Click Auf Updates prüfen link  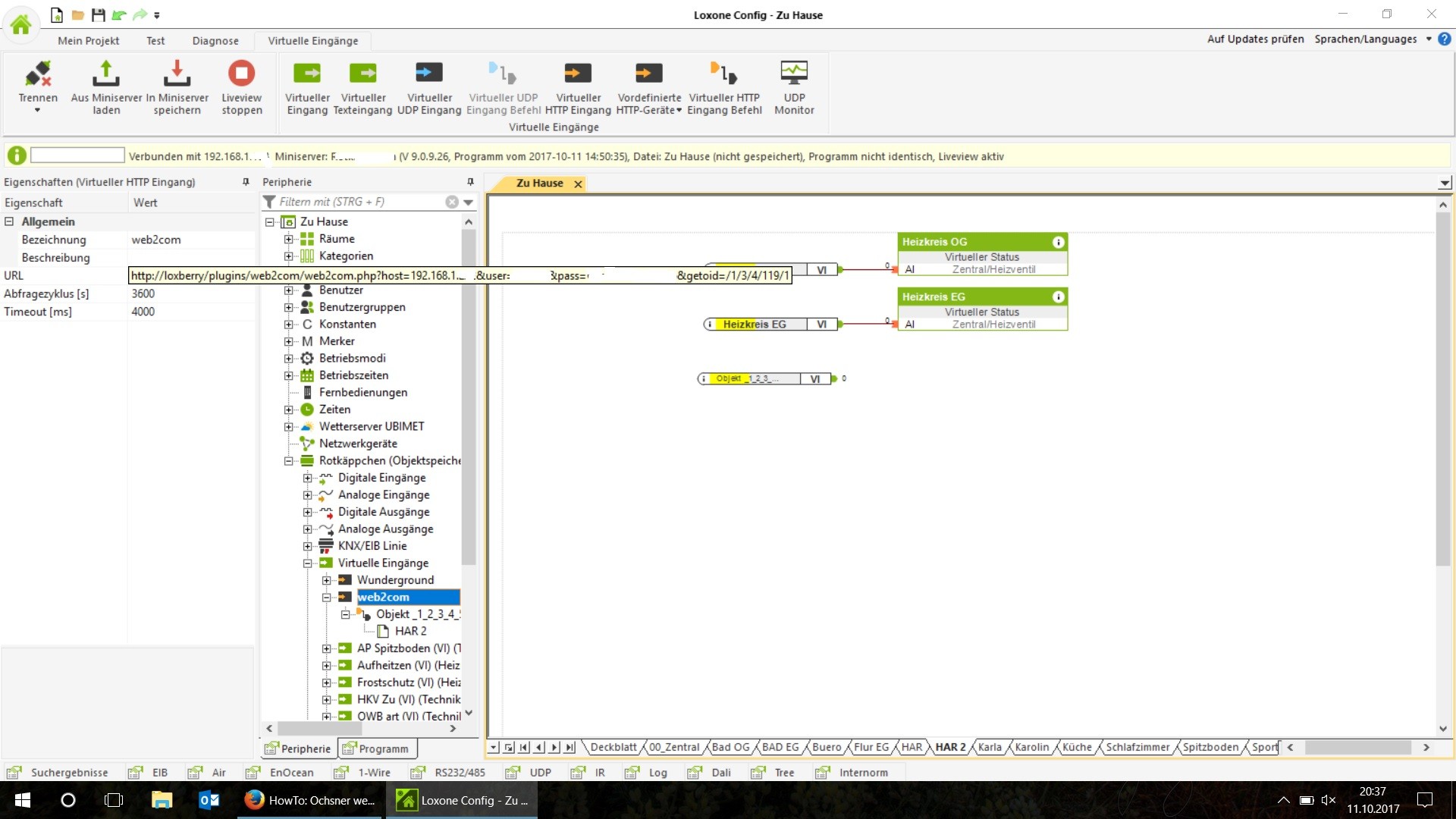point(1255,39)
